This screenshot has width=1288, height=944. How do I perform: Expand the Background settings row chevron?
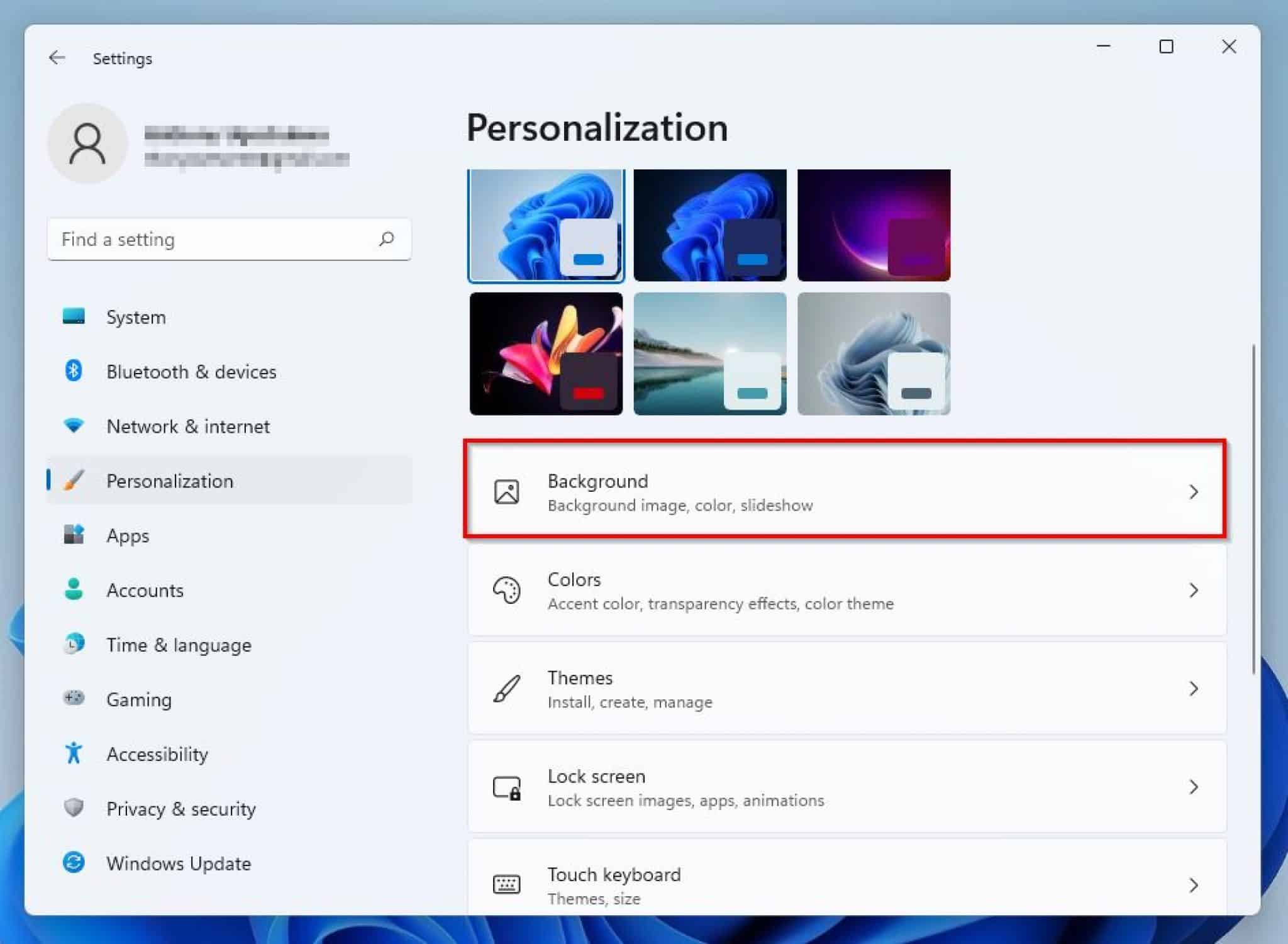click(x=1194, y=492)
